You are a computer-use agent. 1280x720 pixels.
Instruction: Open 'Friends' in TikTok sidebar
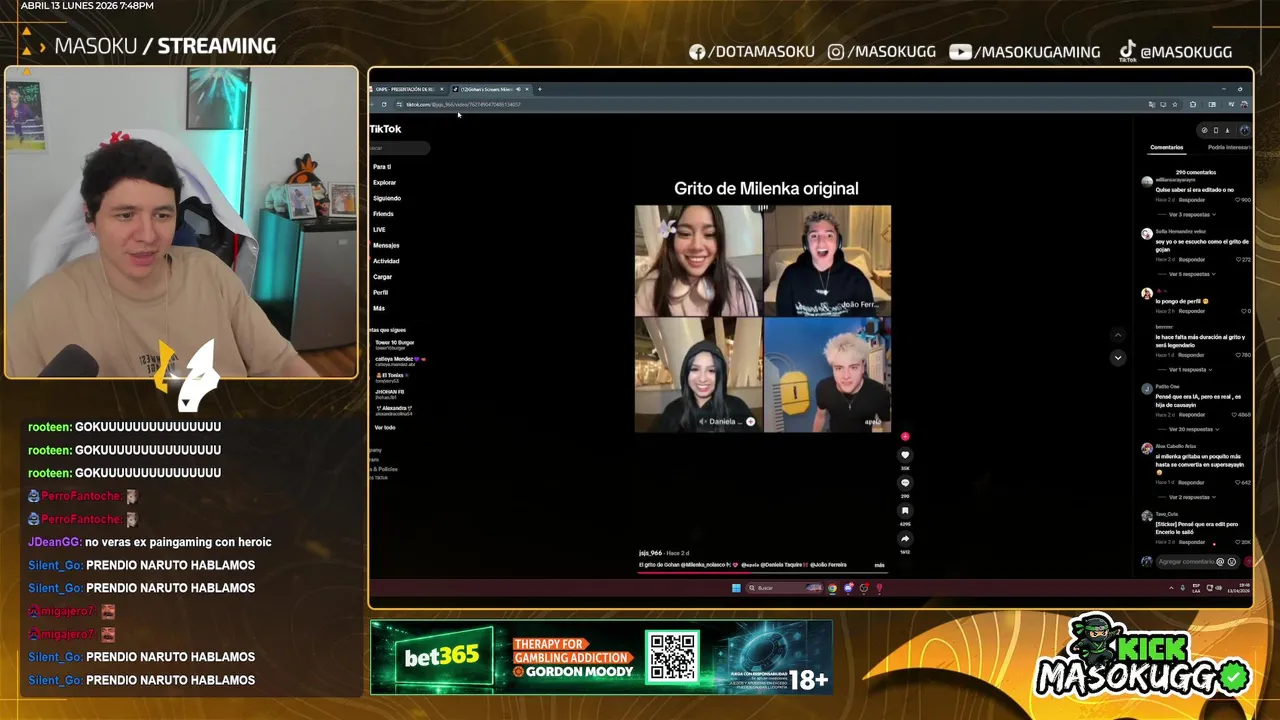pyautogui.click(x=383, y=214)
